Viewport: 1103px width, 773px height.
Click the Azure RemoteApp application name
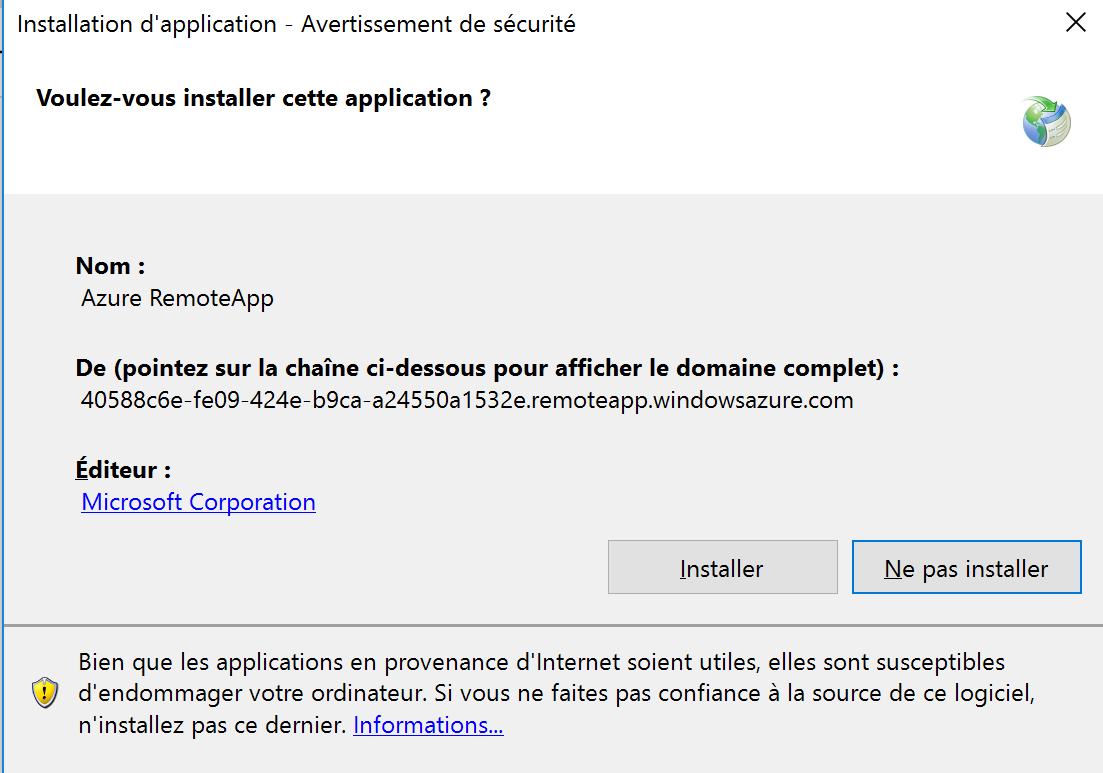pyautogui.click(x=177, y=298)
